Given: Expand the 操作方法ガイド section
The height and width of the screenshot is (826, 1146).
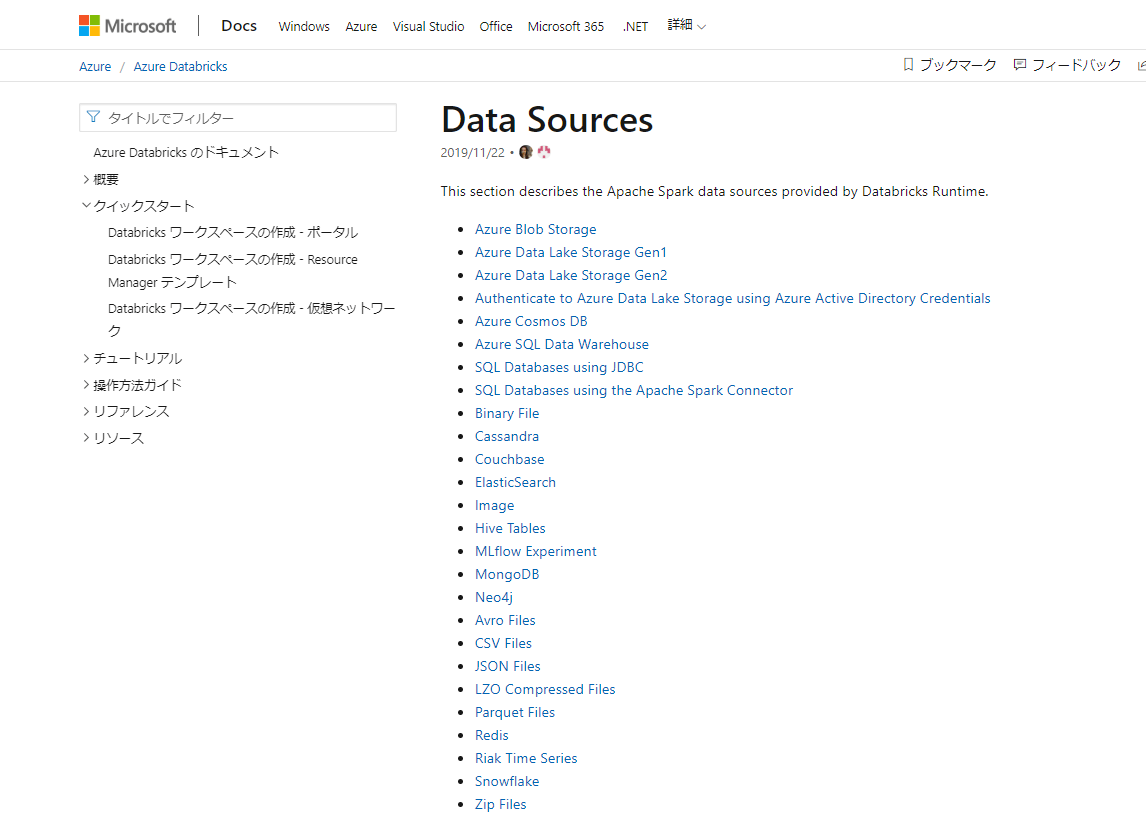Looking at the screenshot, I should tap(87, 385).
